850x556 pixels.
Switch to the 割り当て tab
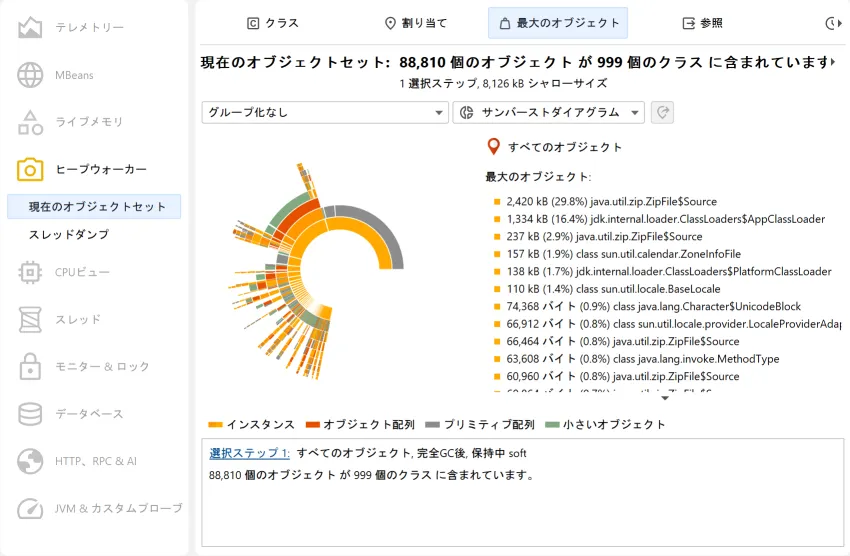click(416, 23)
